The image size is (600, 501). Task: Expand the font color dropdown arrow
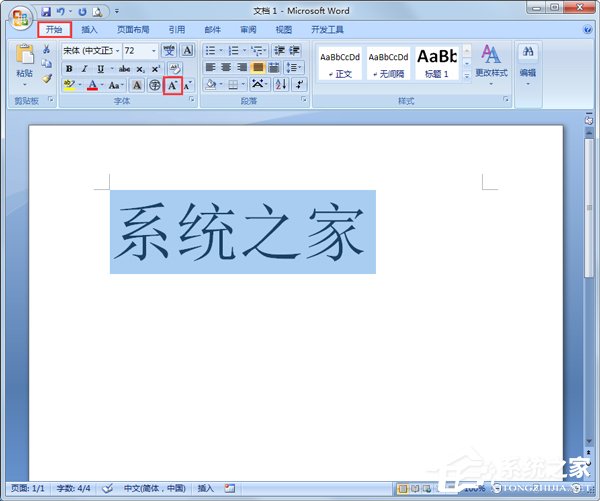(103, 86)
